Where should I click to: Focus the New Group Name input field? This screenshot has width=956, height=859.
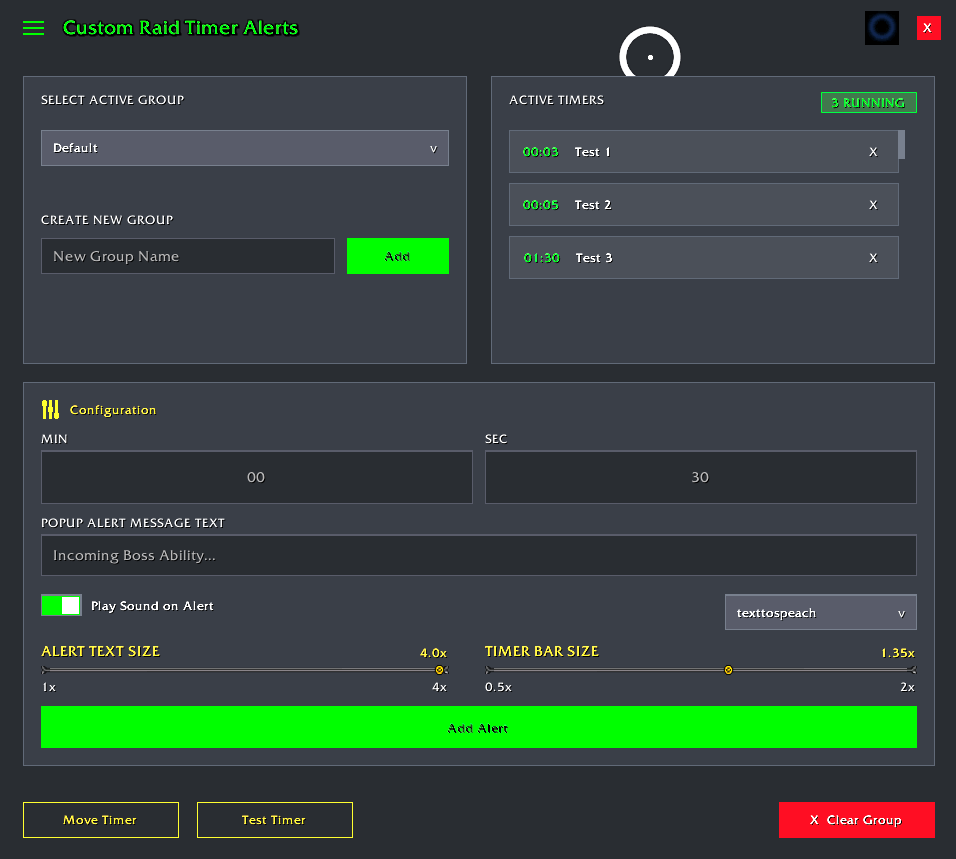pyautogui.click(x=188, y=256)
